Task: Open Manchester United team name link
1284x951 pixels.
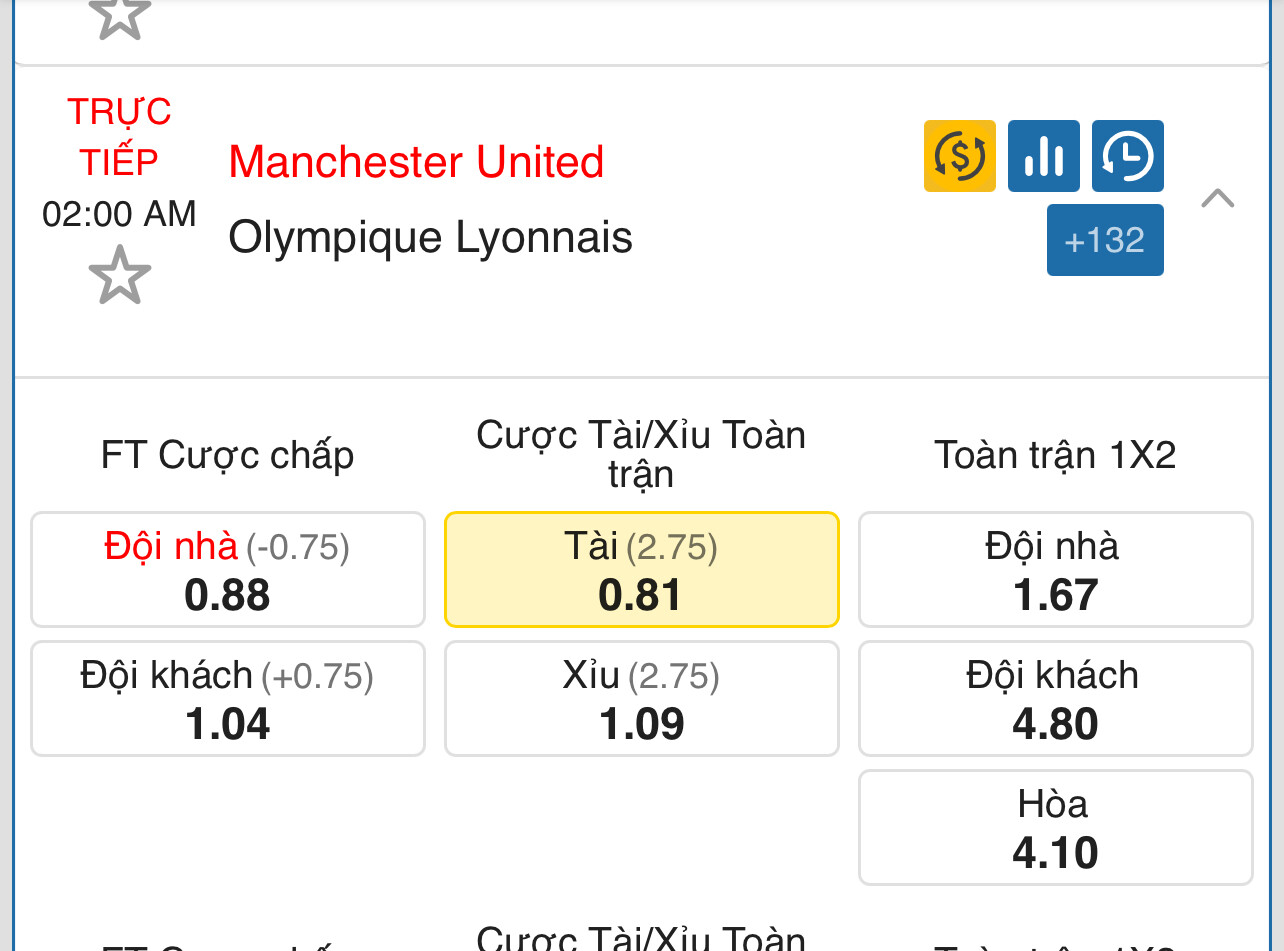Action: (x=416, y=162)
